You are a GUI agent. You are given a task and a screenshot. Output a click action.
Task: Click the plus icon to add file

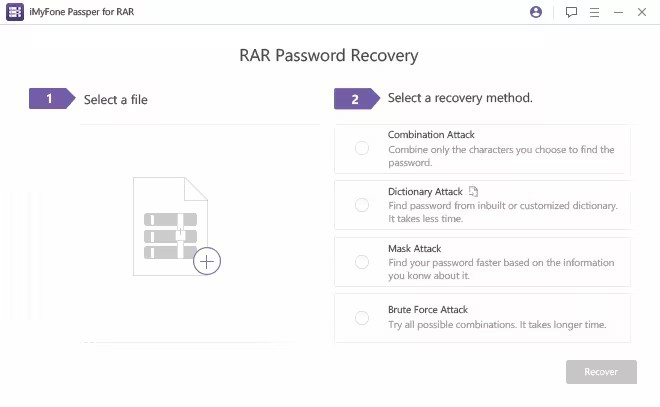point(207,262)
